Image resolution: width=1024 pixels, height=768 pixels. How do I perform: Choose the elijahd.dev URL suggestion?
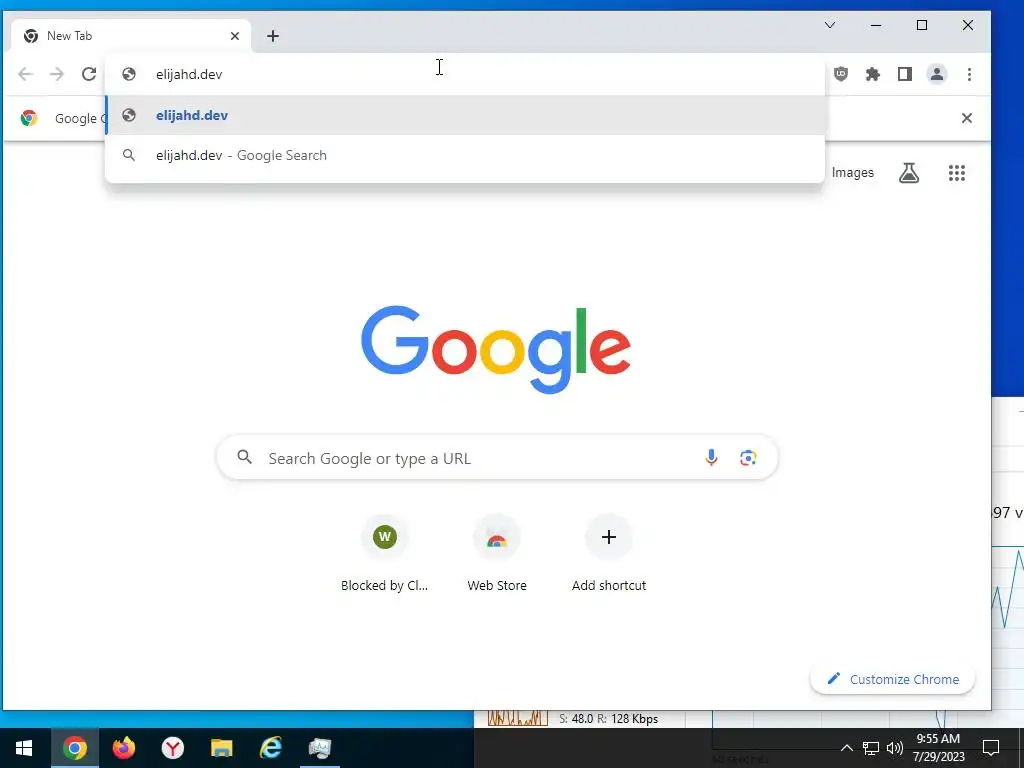click(465, 115)
